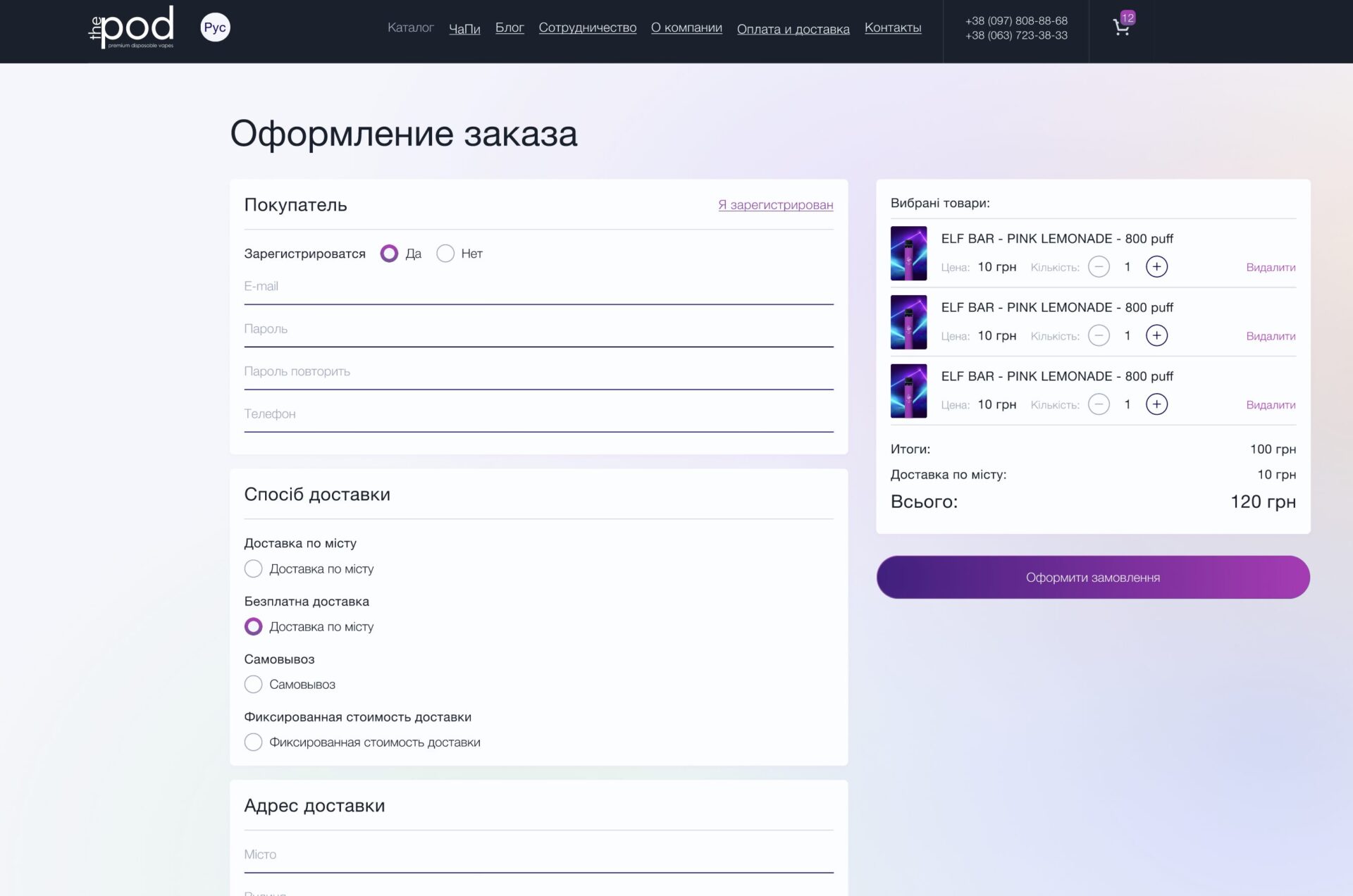Go to Блог in the navigation
Viewport: 1353px width, 896px height.
[x=509, y=27]
